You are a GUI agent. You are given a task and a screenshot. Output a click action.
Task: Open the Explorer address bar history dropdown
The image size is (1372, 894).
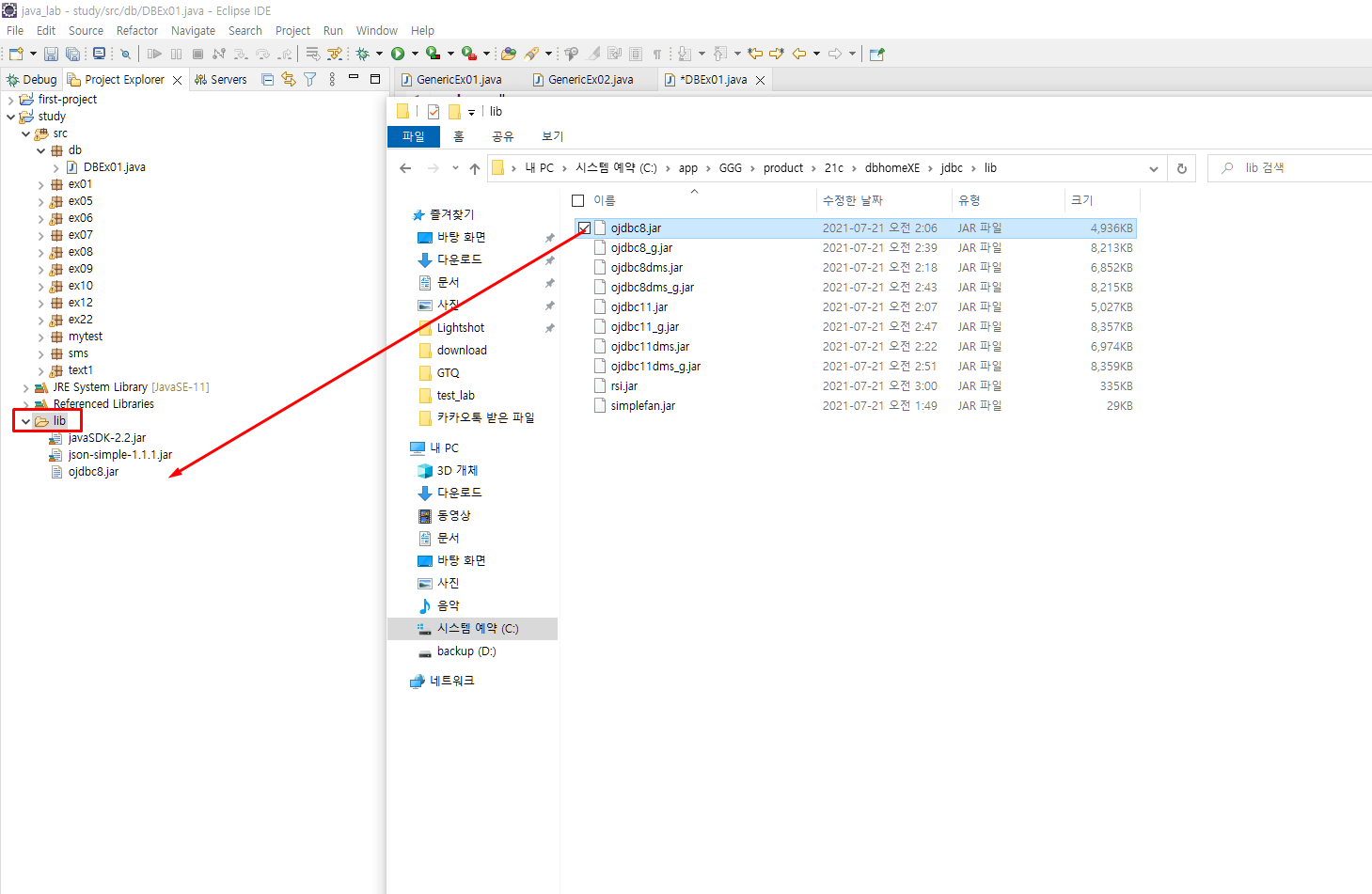1154,168
